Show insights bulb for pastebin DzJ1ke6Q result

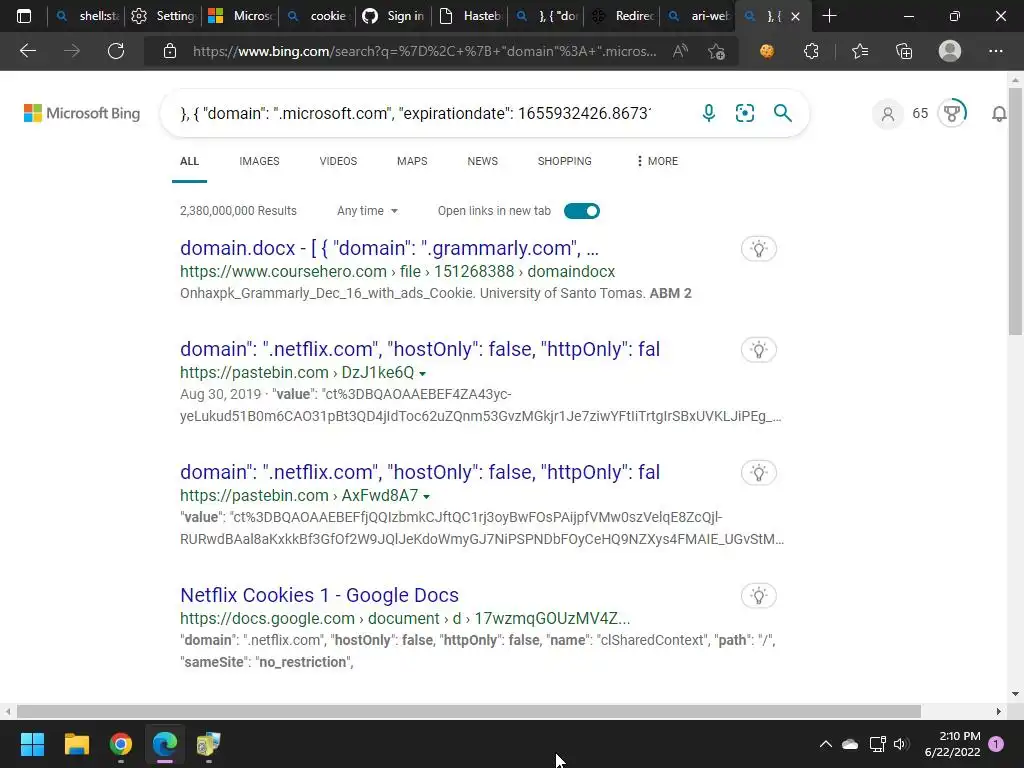point(759,350)
